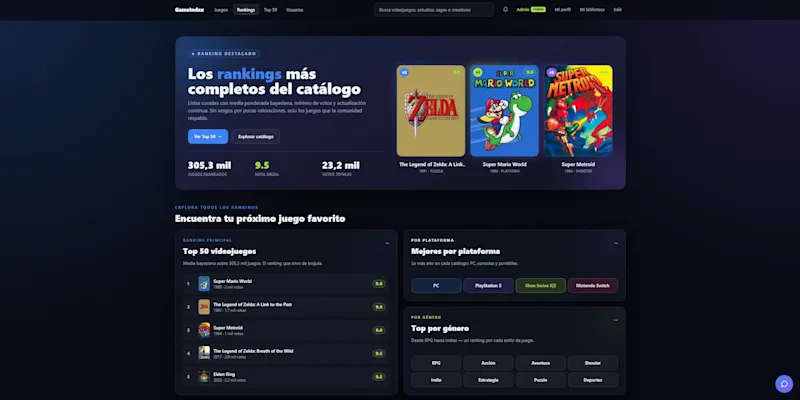Choose the Deportes genre button

coord(593,380)
